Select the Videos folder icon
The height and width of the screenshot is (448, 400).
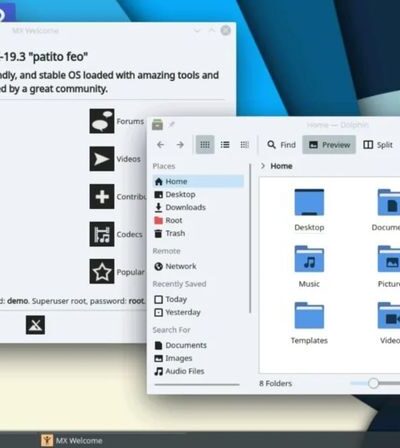pyautogui.click(x=389, y=323)
